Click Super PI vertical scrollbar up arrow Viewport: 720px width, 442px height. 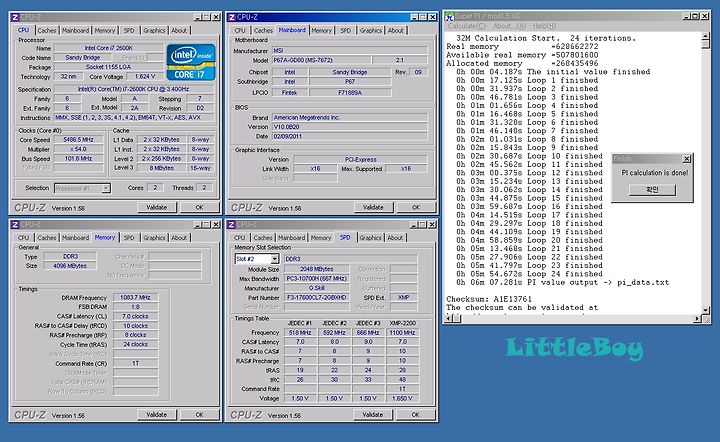pos(706,36)
